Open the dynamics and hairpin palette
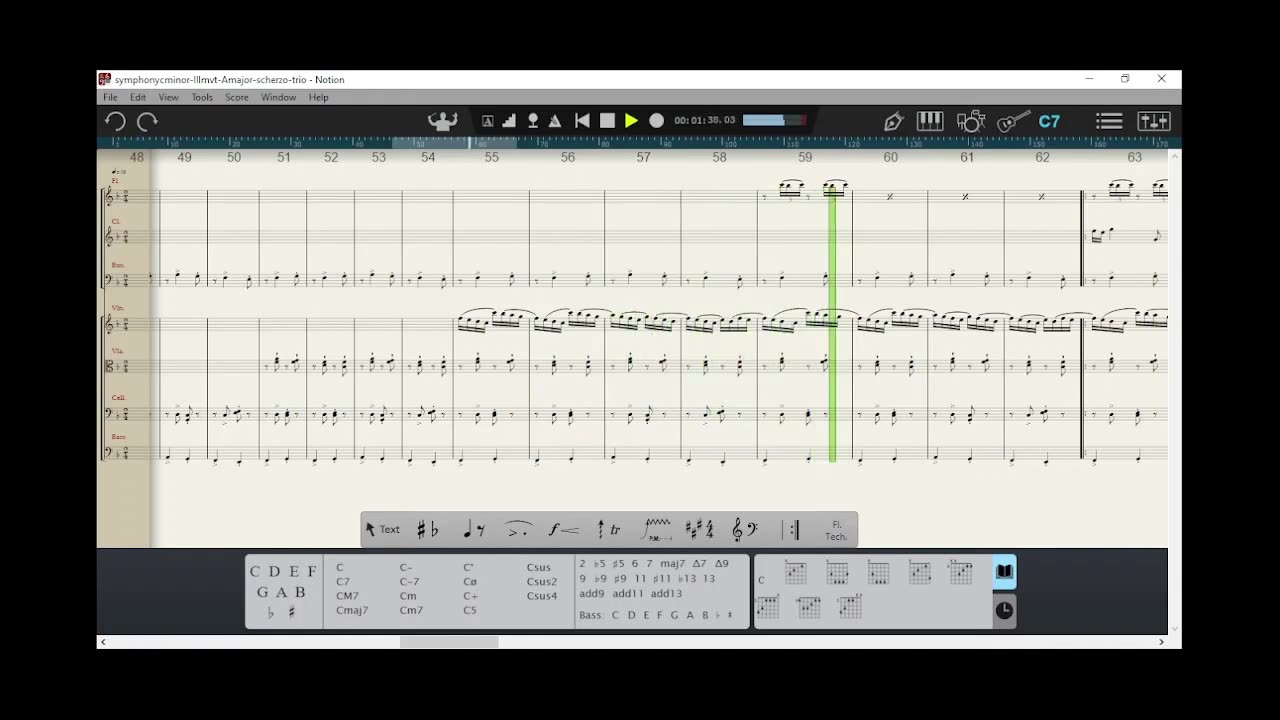 tap(564, 530)
